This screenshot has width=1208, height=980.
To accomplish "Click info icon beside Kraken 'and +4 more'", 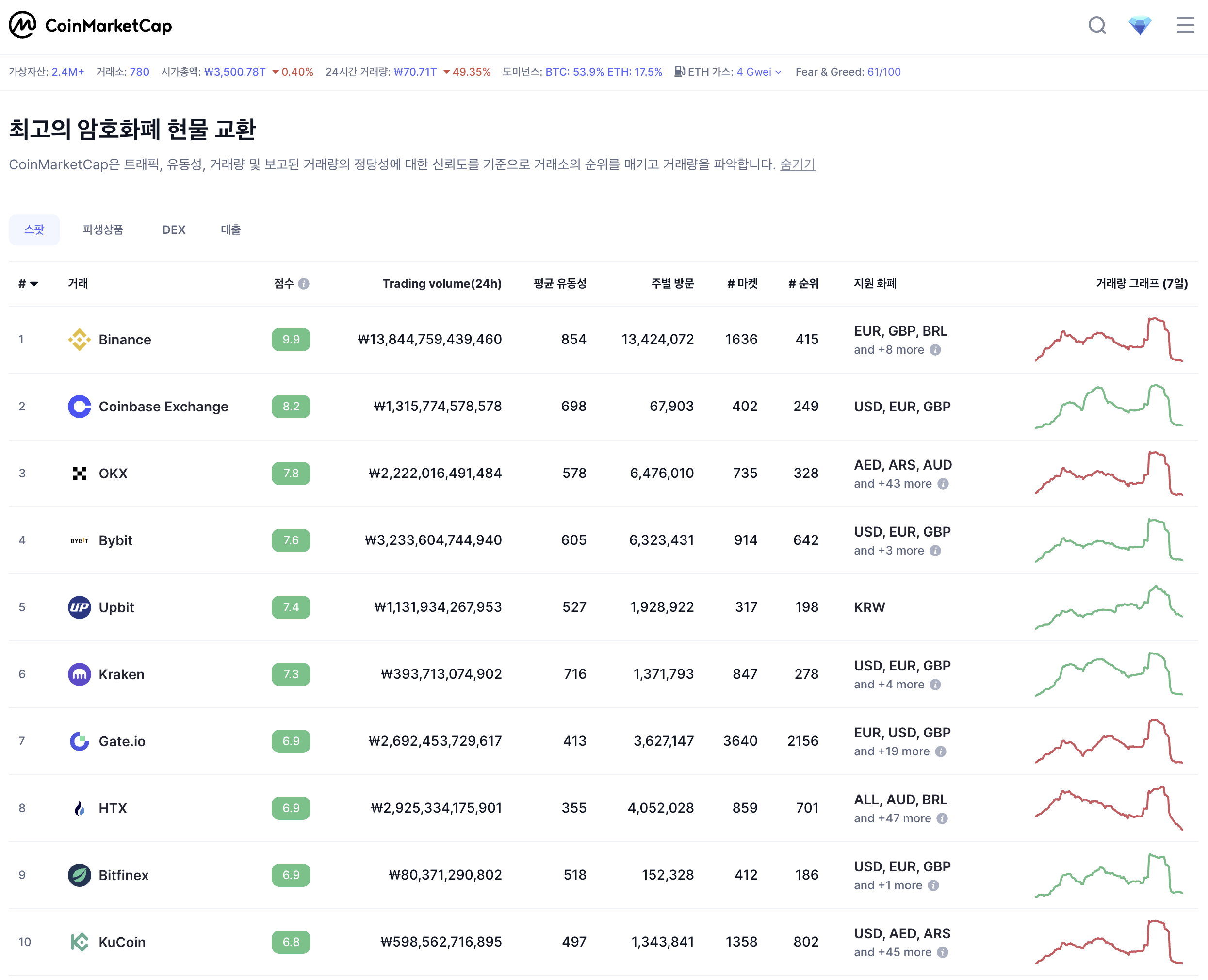I will click(935, 684).
